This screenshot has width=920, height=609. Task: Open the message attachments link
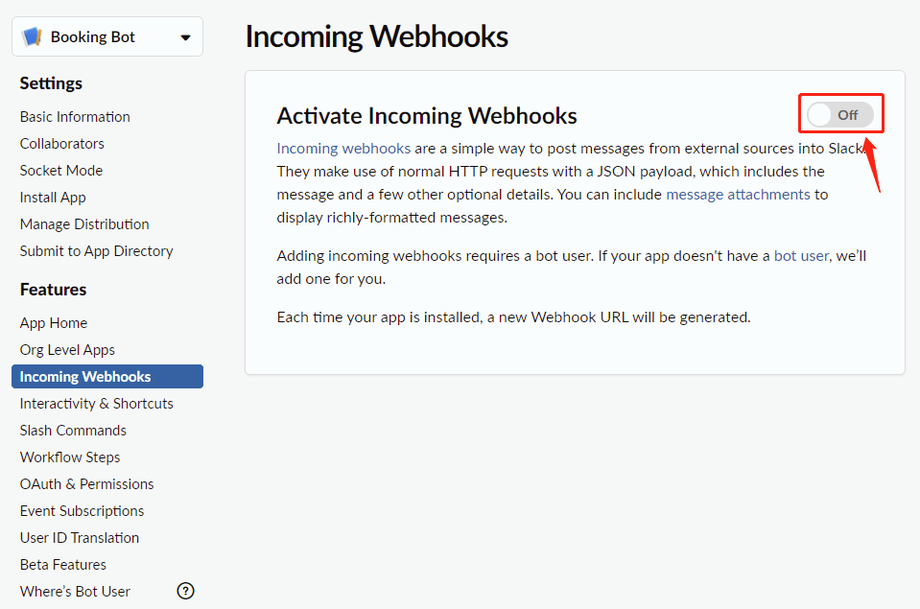(738, 194)
